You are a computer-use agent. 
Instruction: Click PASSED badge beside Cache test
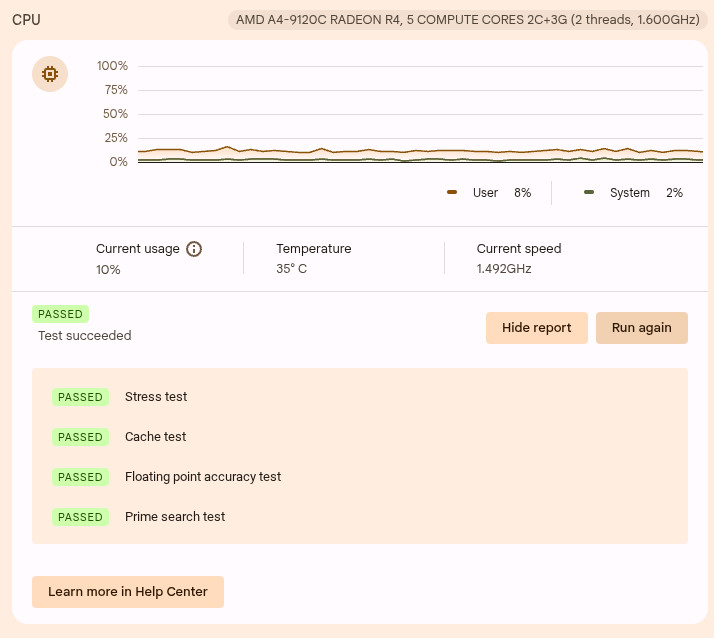(x=80, y=437)
